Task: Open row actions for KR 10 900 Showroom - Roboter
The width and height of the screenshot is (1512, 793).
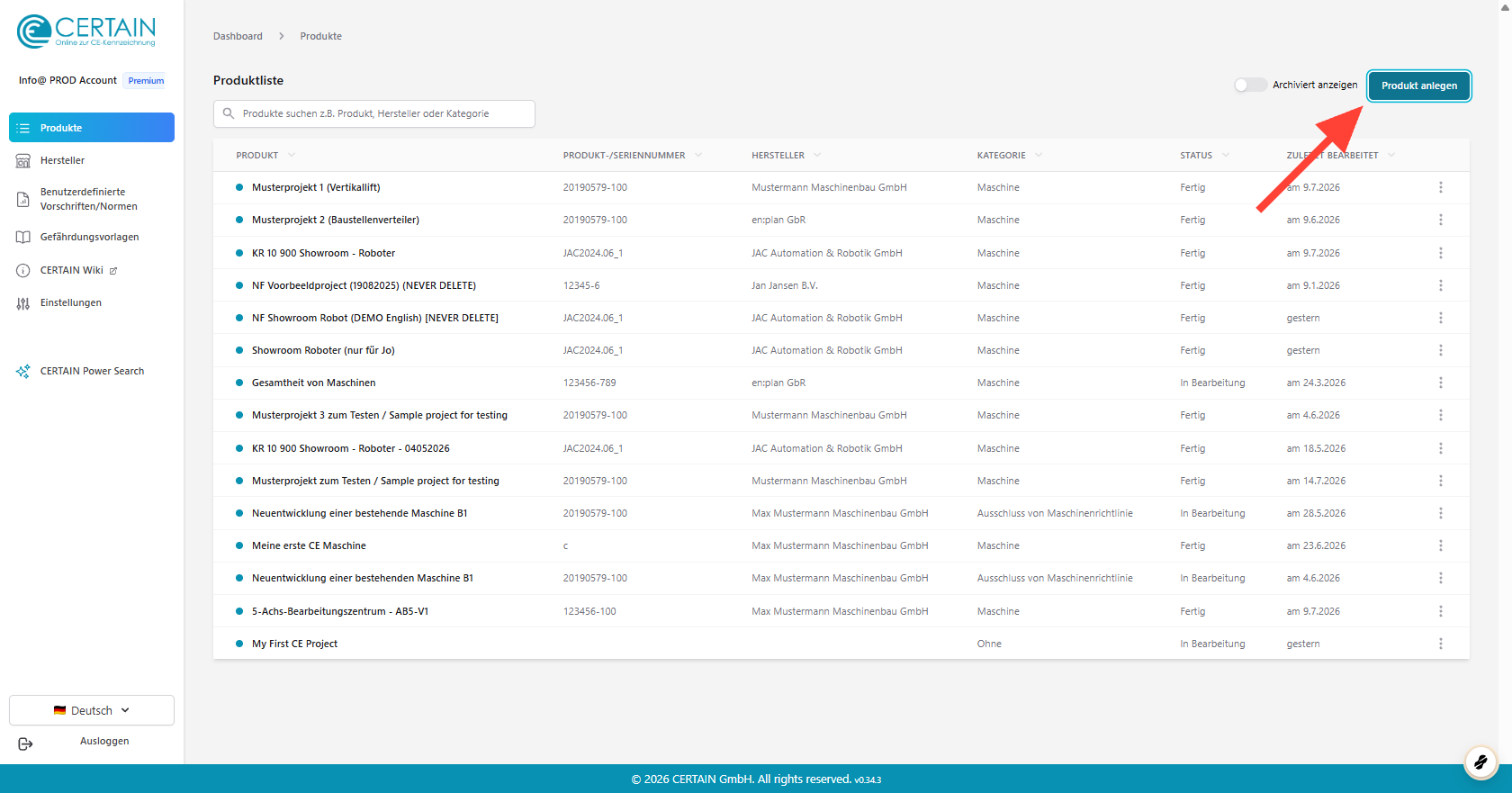Action: click(1440, 253)
